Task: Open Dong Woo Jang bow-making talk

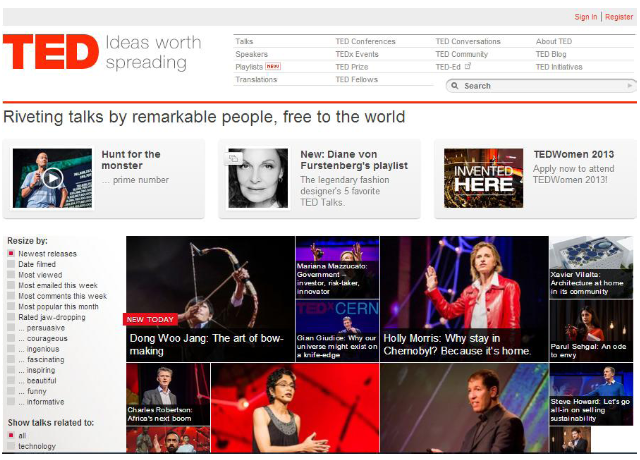Action: click(210, 299)
